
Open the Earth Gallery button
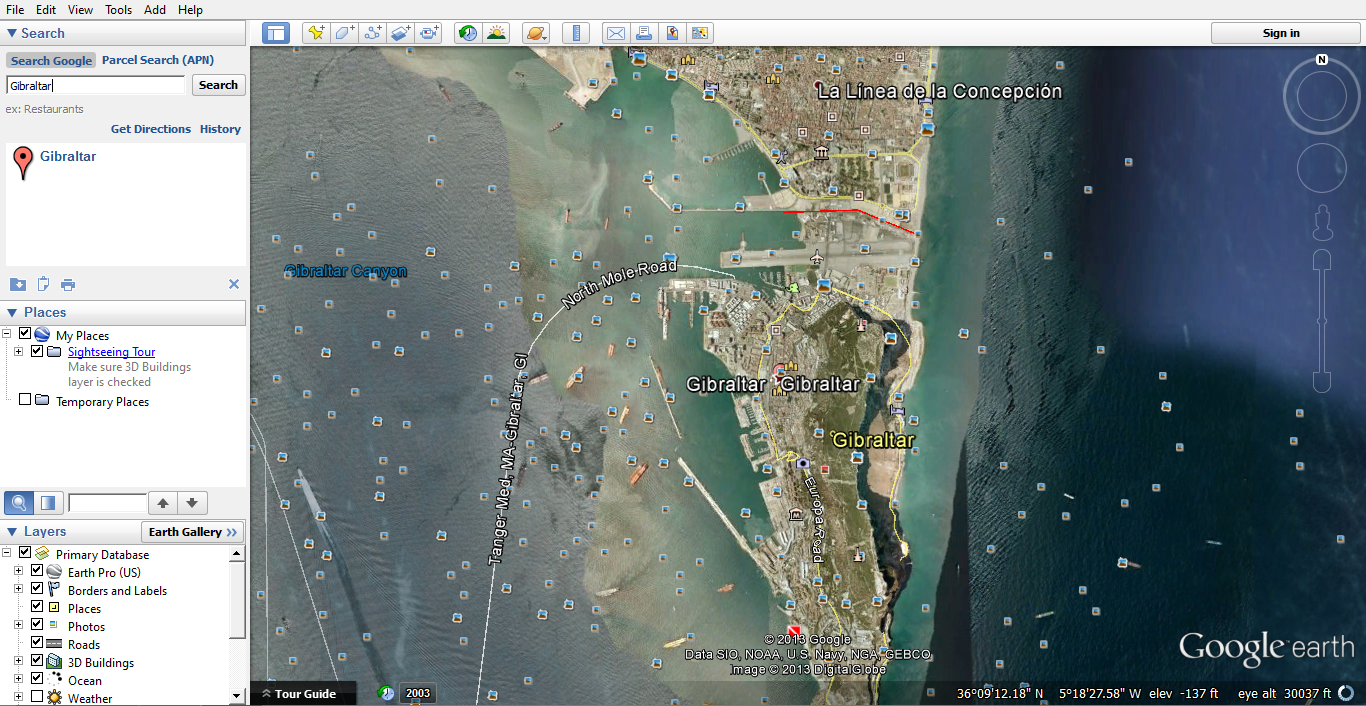[193, 532]
